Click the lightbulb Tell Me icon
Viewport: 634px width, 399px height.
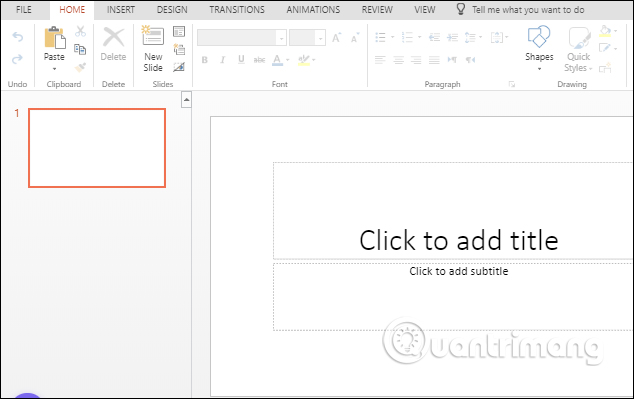pos(461,9)
